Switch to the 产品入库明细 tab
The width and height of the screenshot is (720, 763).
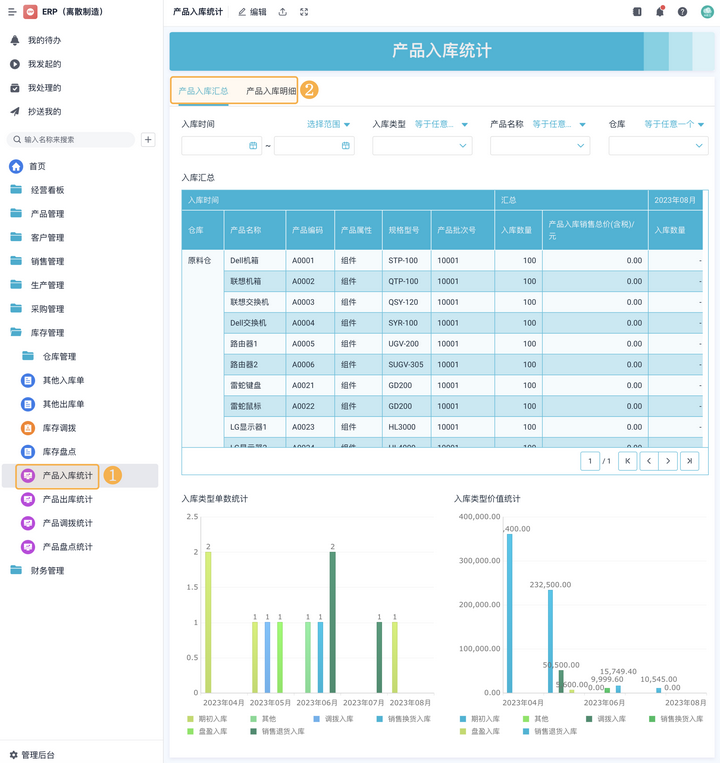(271, 91)
